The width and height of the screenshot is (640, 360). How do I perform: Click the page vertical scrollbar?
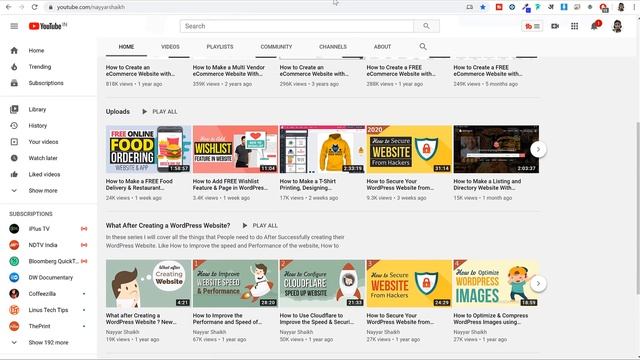click(638, 208)
